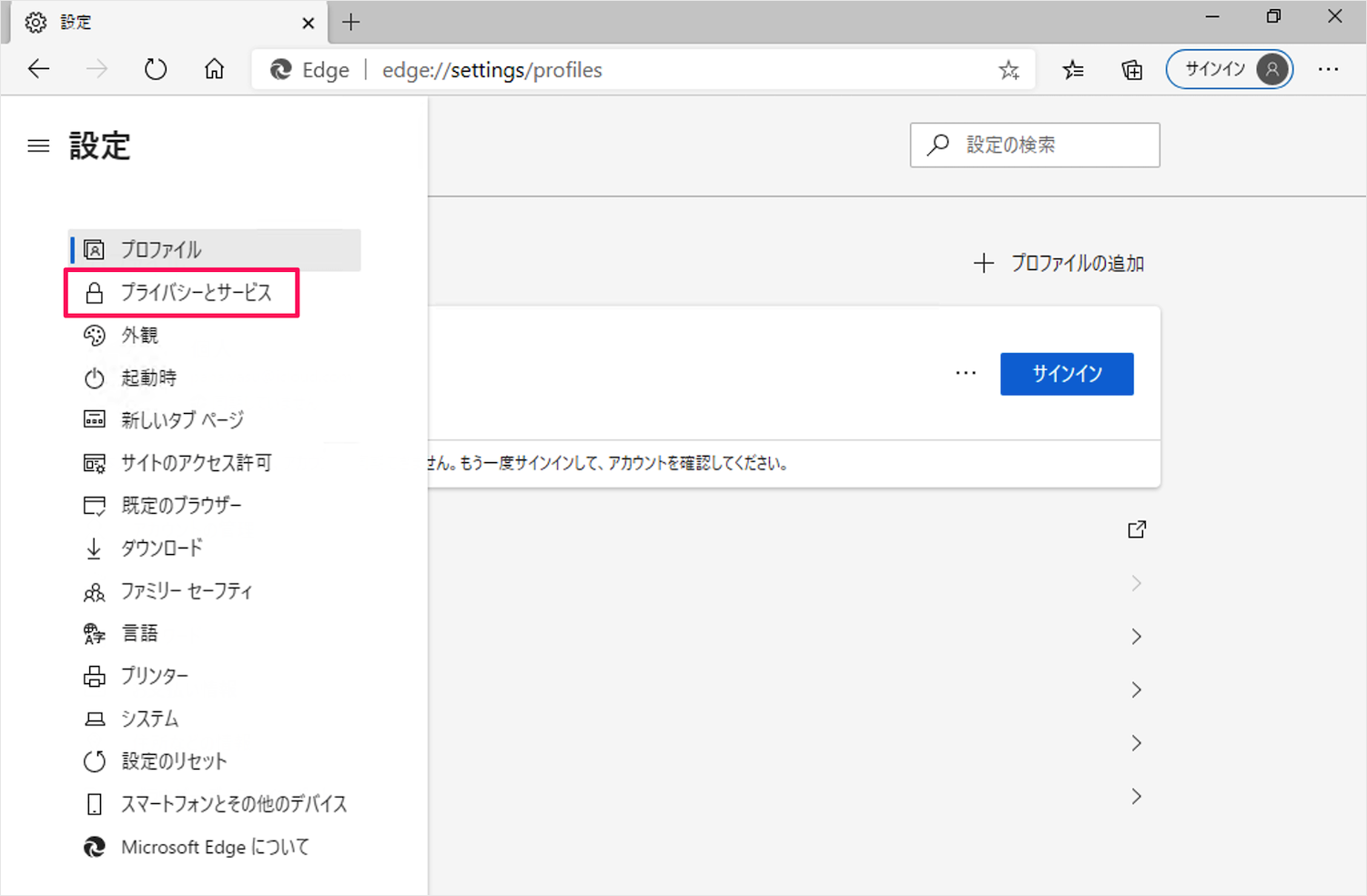Click プロファイルの追加 to add profile

(x=1058, y=264)
